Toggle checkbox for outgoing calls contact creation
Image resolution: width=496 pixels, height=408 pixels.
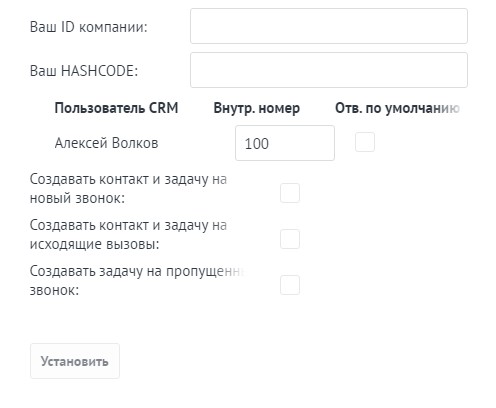pos(290,239)
